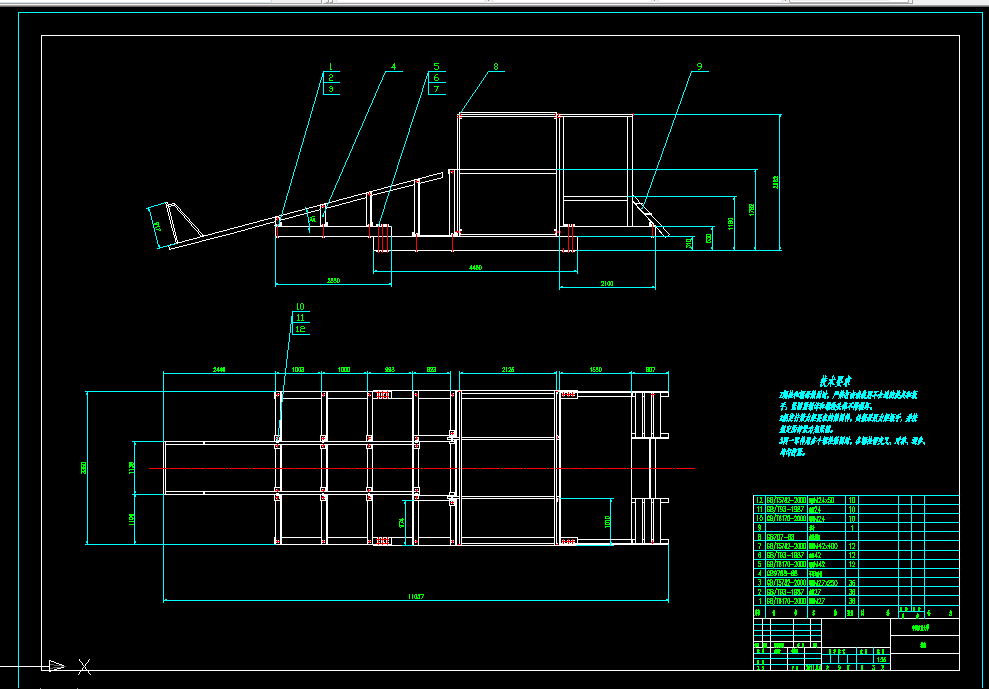
Task: Select parts list item number 12 cell
Action: 759,500
